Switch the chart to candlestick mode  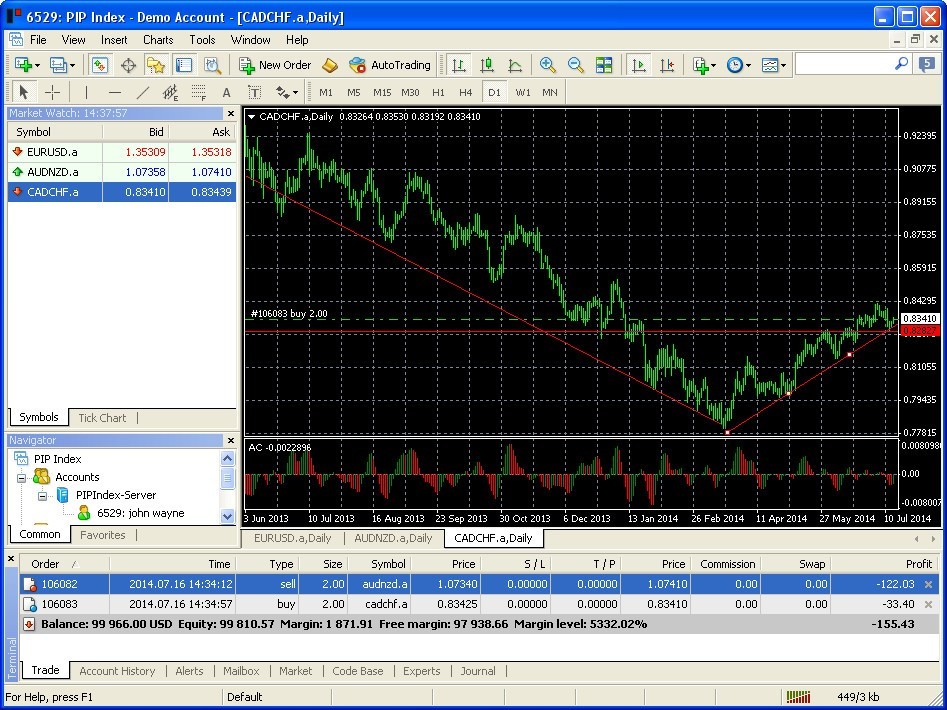486,65
